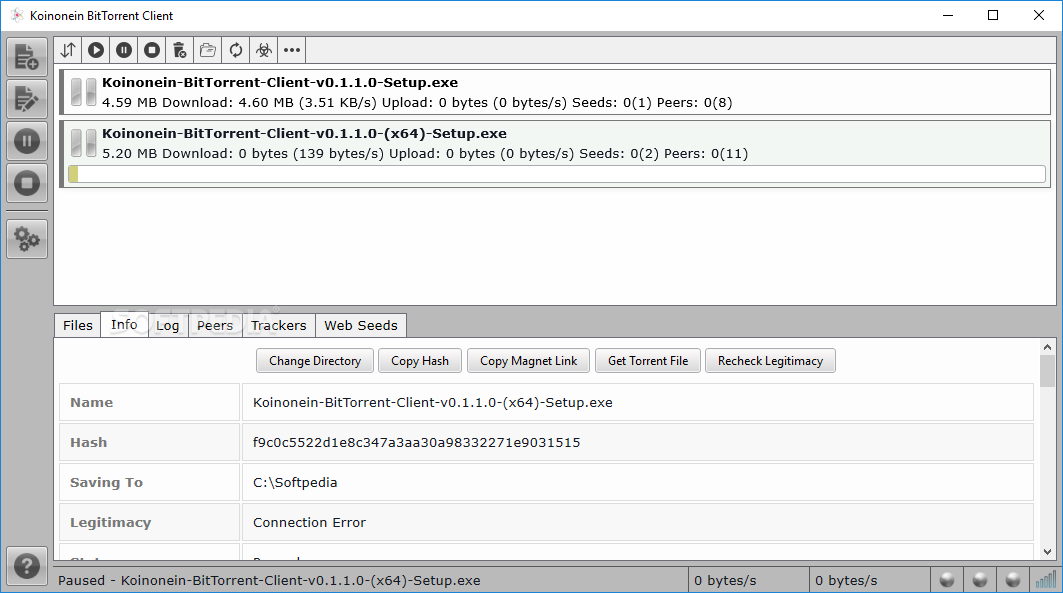Click the Get Torrent File button

point(647,361)
